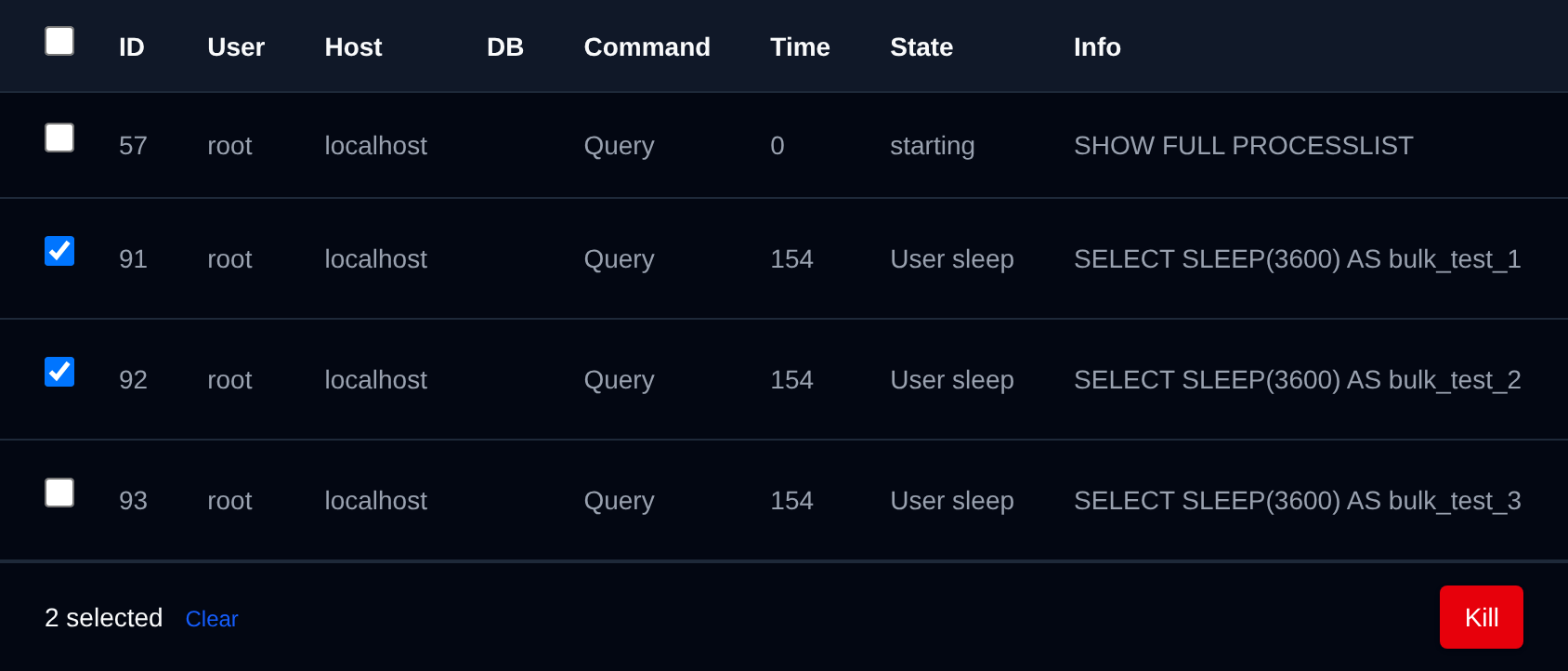The image size is (1568, 671).
Task: Toggle the select-all checkbox in header
Action: pyautogui.click(x=59, y=41)
